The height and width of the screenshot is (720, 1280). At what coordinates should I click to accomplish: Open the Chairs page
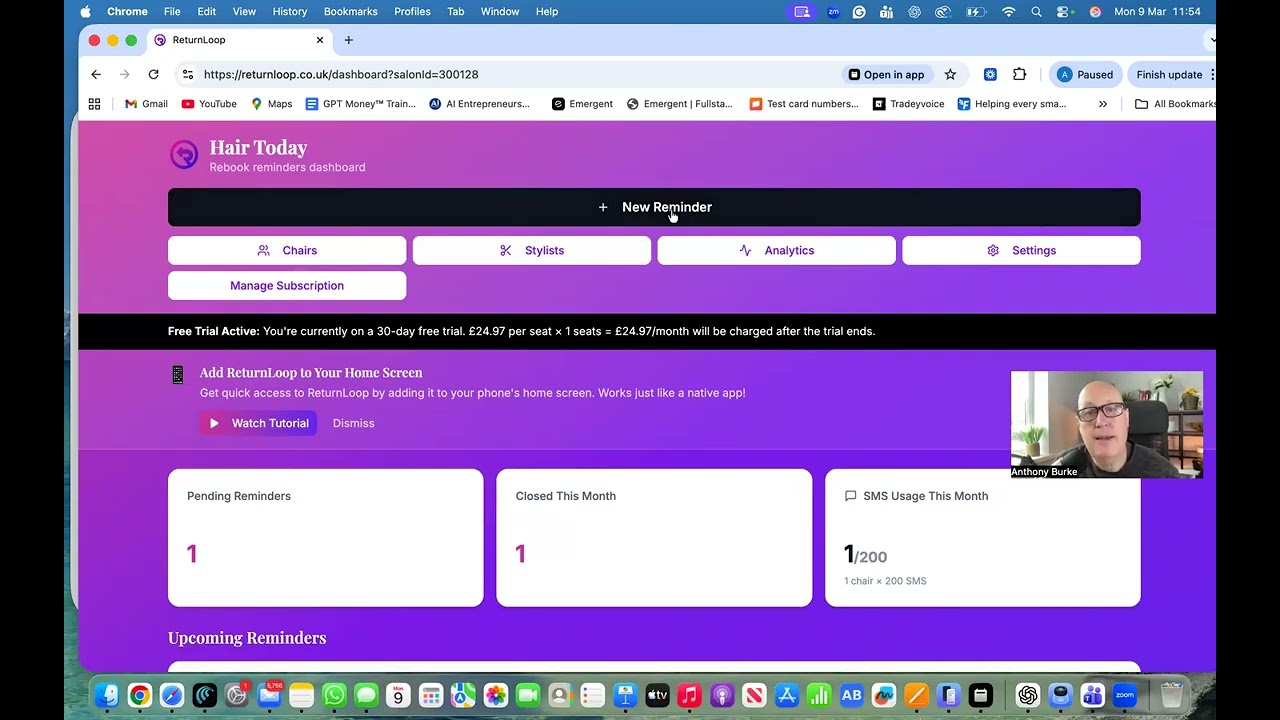click(x=287, y=250)
